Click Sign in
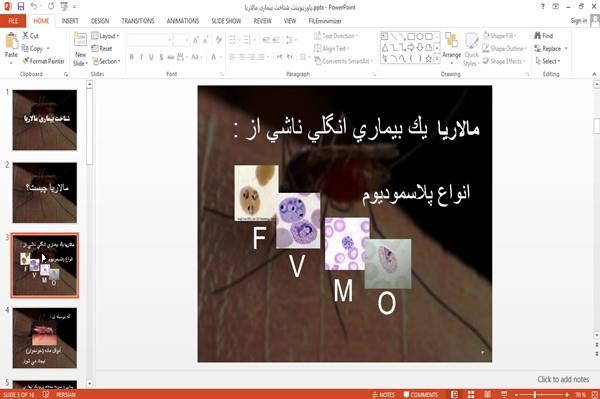 [x=579, y=21]
